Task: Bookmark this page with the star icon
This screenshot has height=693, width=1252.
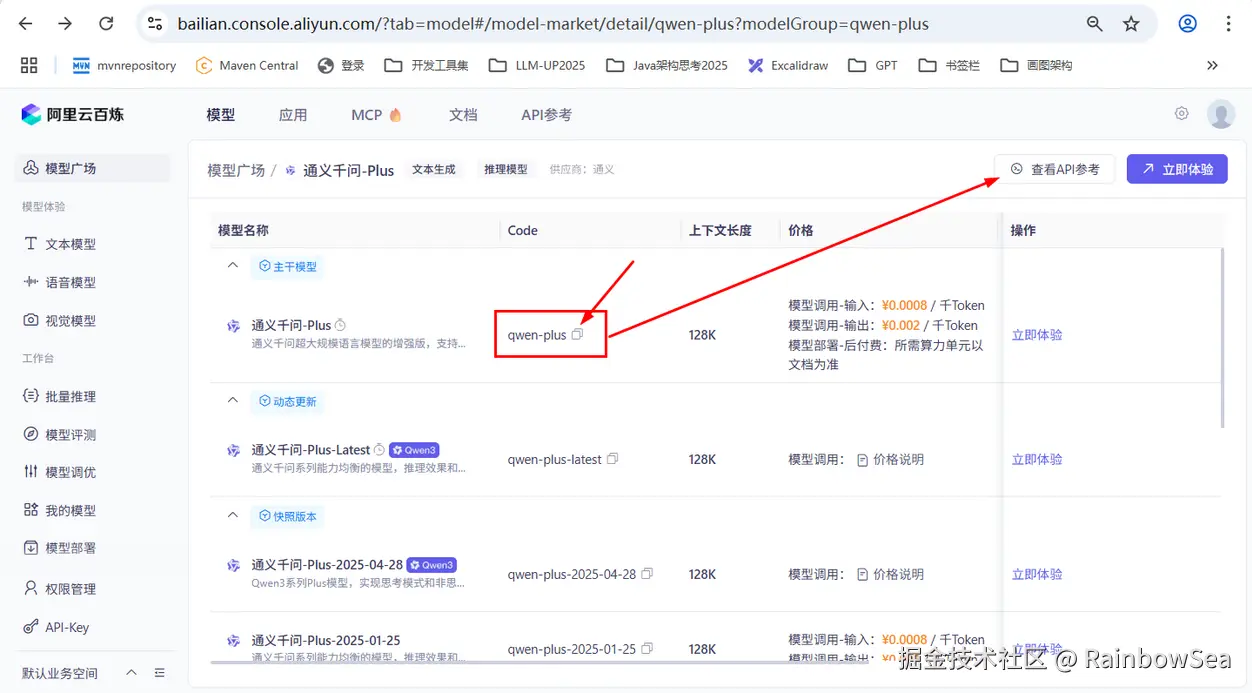Action: tap(1131, 24)
